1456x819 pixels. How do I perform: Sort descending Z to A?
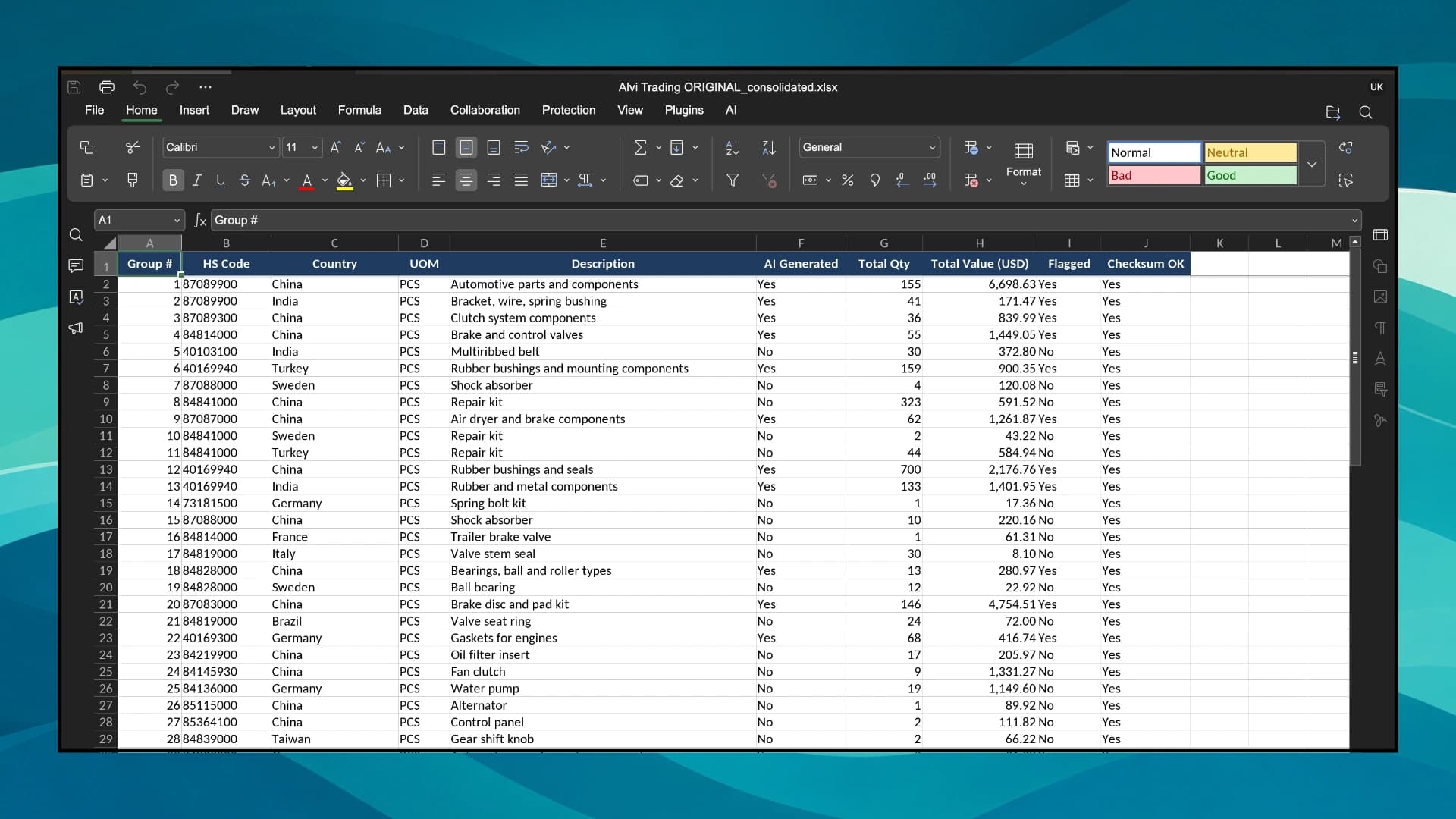(x=769, y=147)
